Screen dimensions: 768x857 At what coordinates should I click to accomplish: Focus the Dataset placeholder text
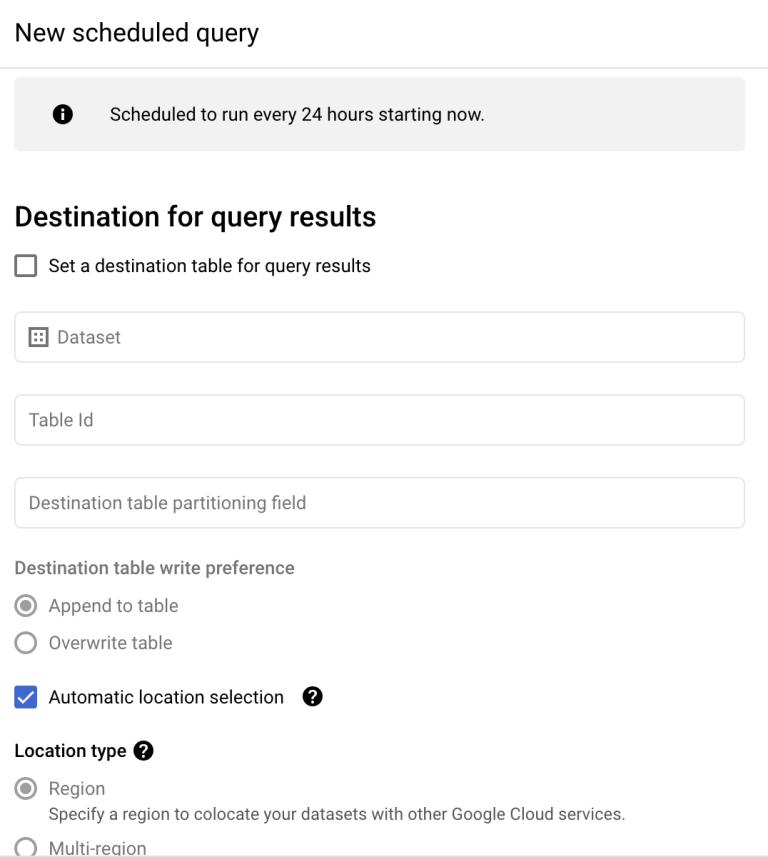(89, 338)
